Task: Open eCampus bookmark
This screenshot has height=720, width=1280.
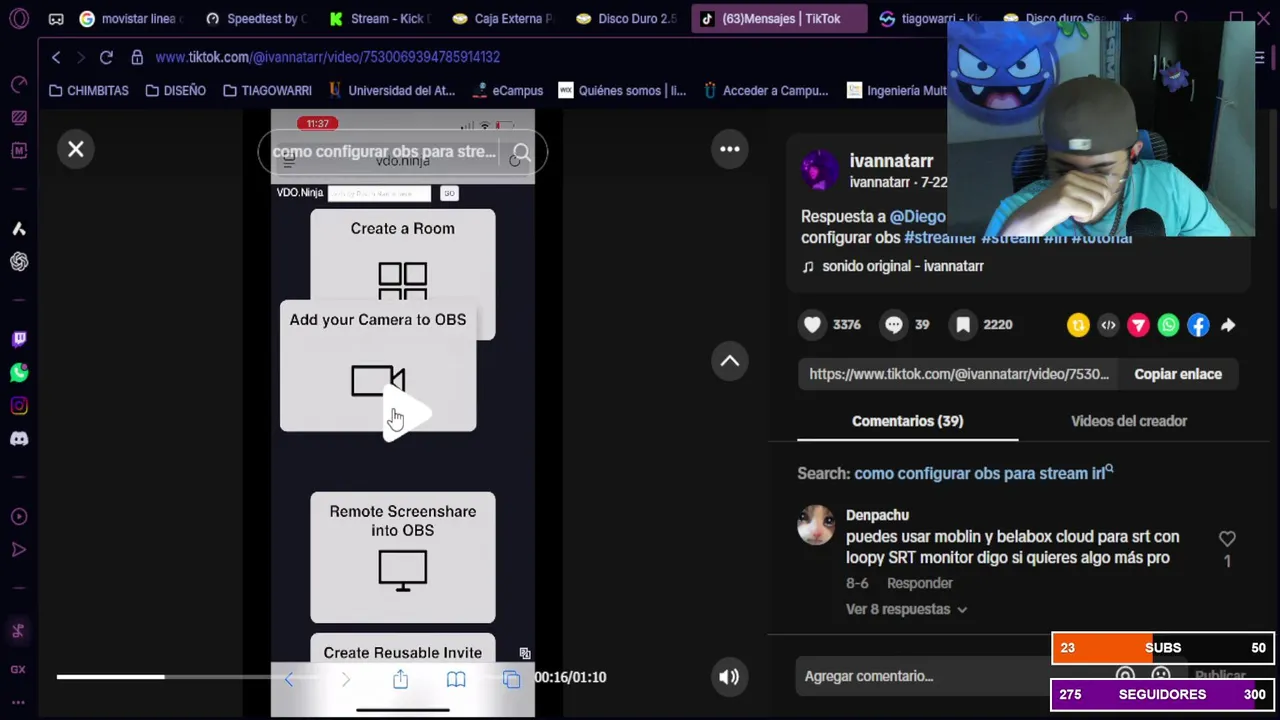Action: (x=507, y=90)
